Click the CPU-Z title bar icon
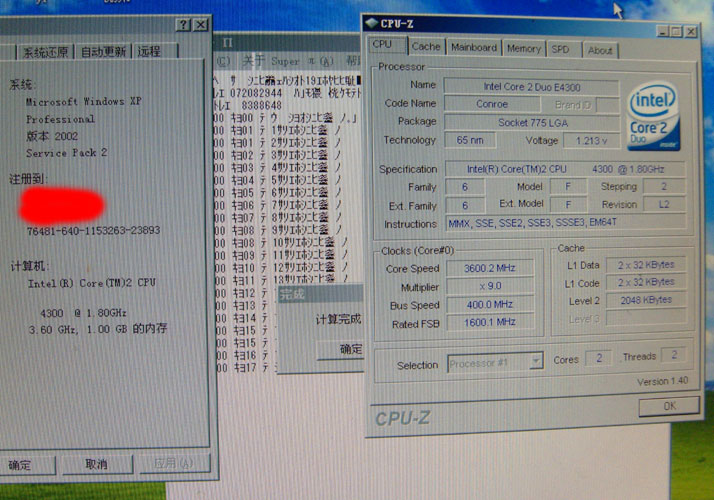The height and width of the screenshot is (500, 714). [x=372, y=23]
